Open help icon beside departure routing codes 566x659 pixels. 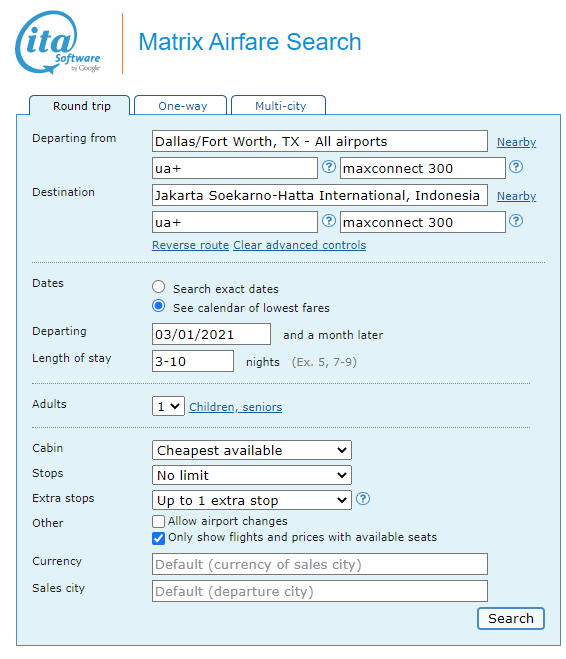[329, 167]
